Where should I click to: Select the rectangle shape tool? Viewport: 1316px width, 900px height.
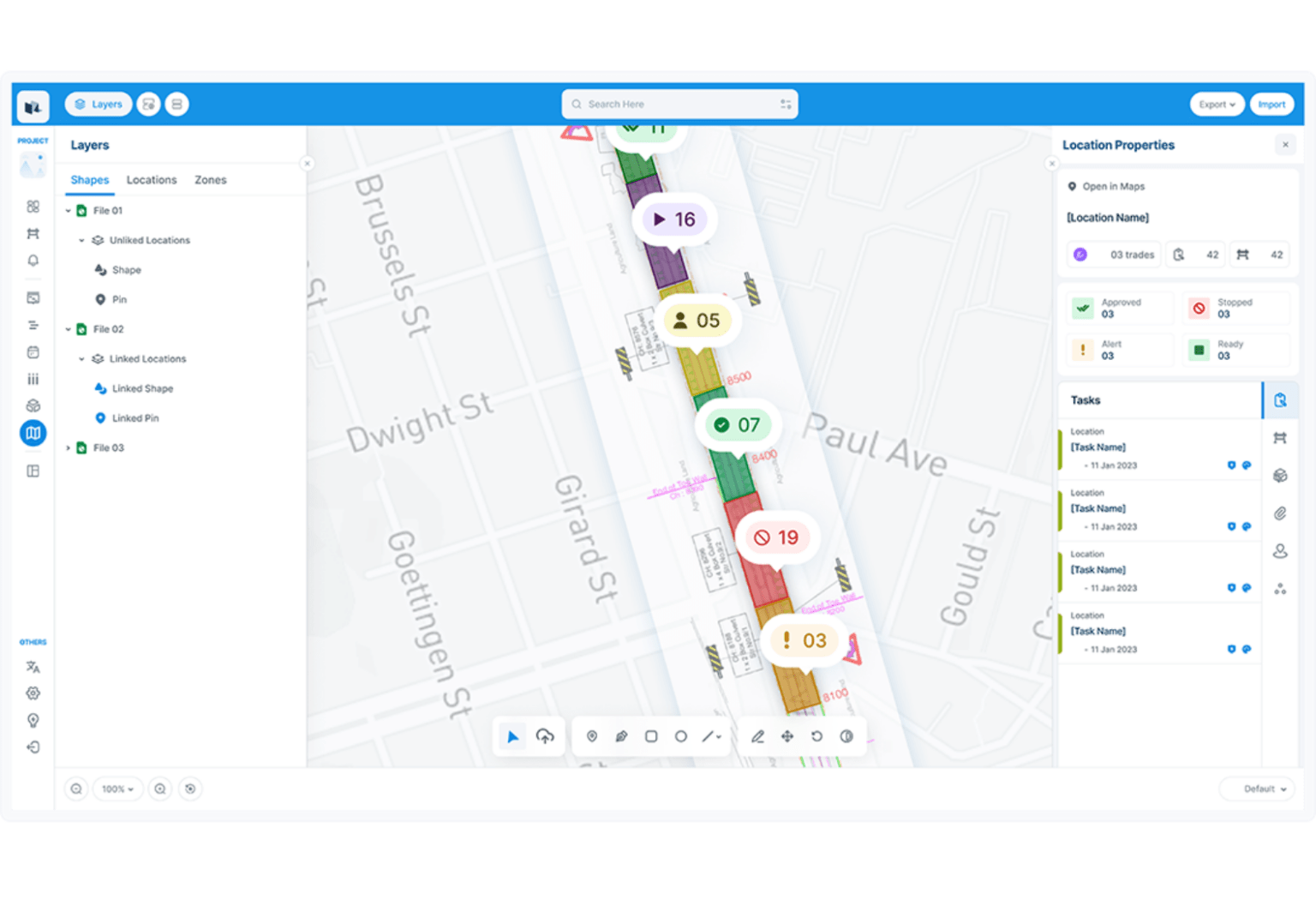651,735
